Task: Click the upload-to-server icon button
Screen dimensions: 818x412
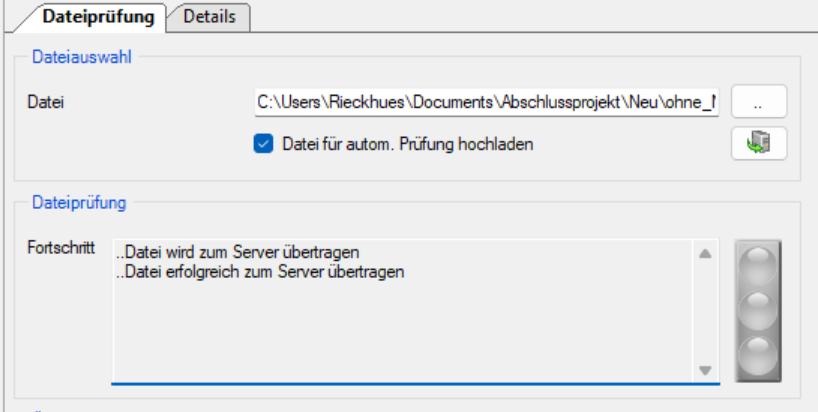Action: click(759, 144)
